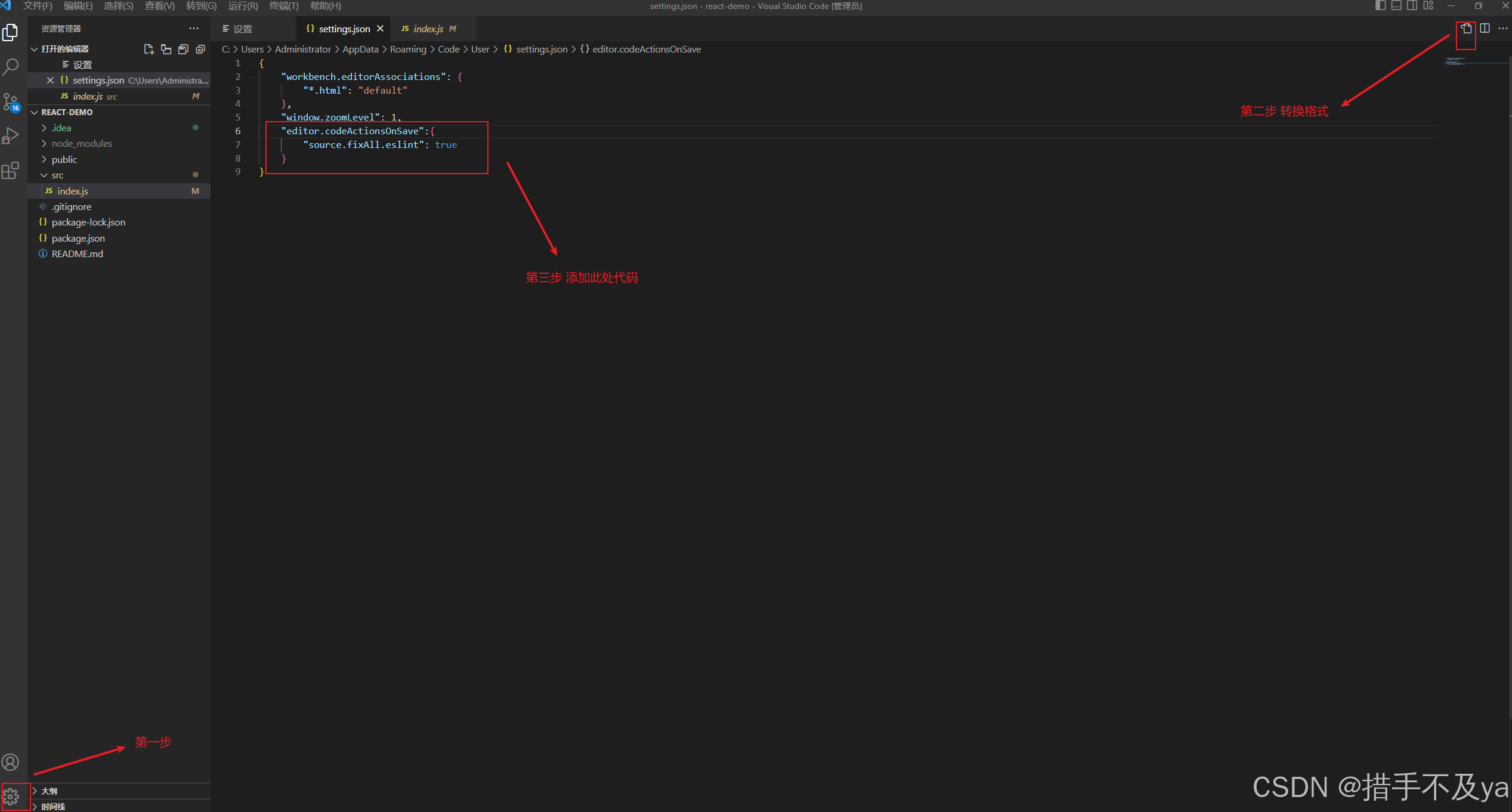The width and height of the screenshot is (1512, 812).
Task: Toggle bottom panel layout icon
Action: [1396, 6]
